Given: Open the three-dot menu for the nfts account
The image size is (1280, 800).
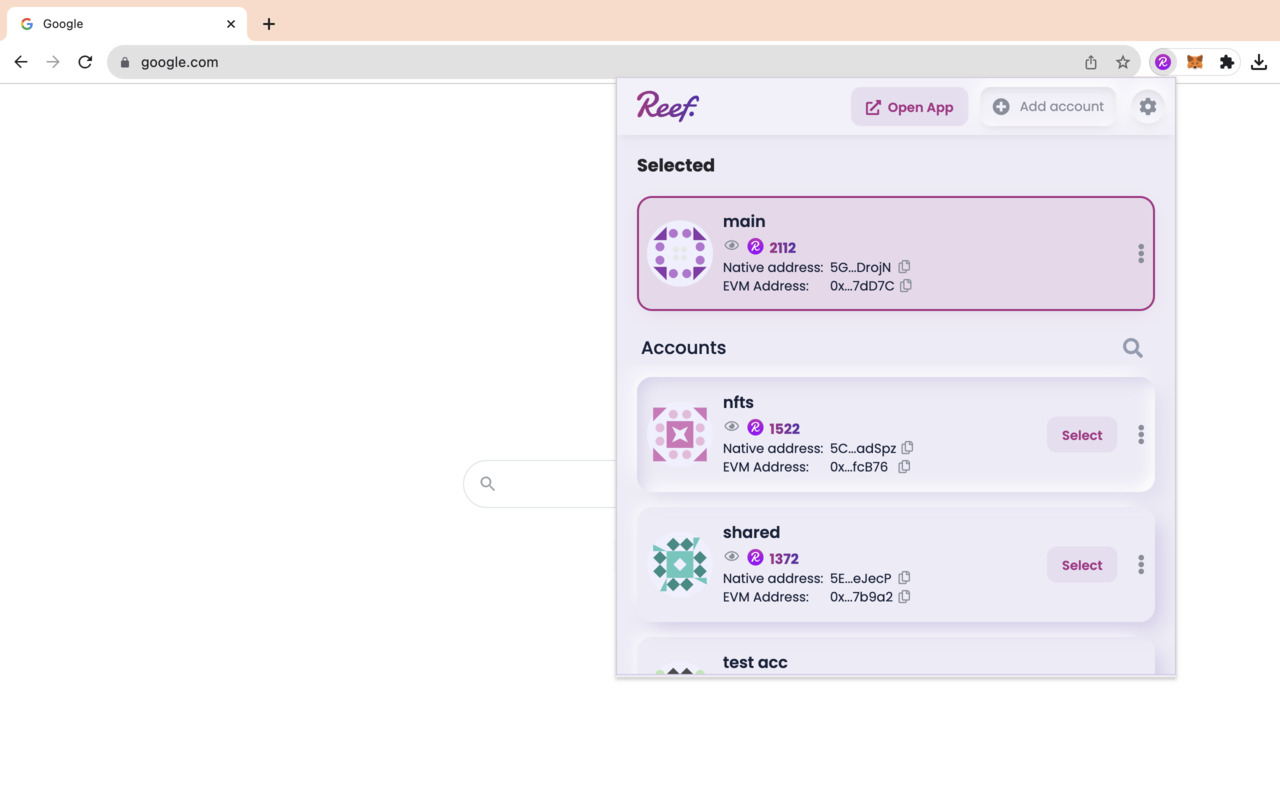Looking at the screenshot, I should (1140, 434).
